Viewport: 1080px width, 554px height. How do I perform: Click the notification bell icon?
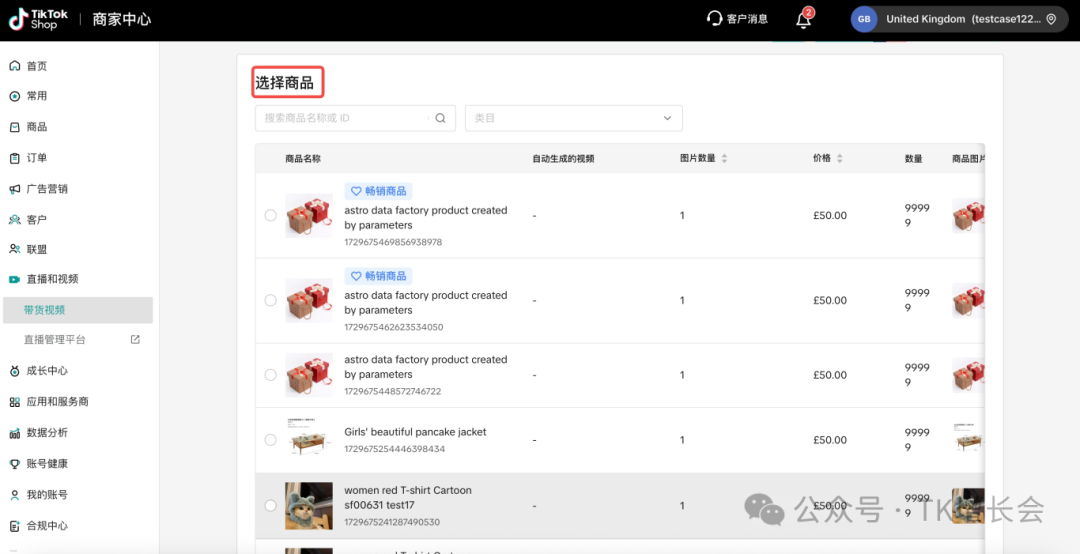tap(803, 19)
